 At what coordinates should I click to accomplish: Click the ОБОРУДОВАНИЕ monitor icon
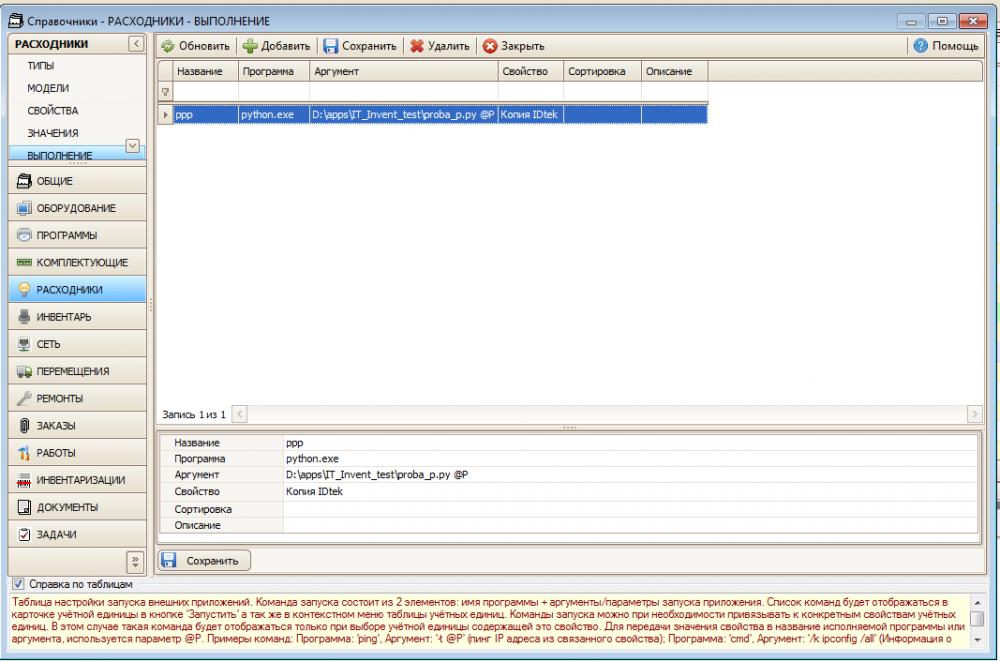pyautogui.click(x=24, y=208)
